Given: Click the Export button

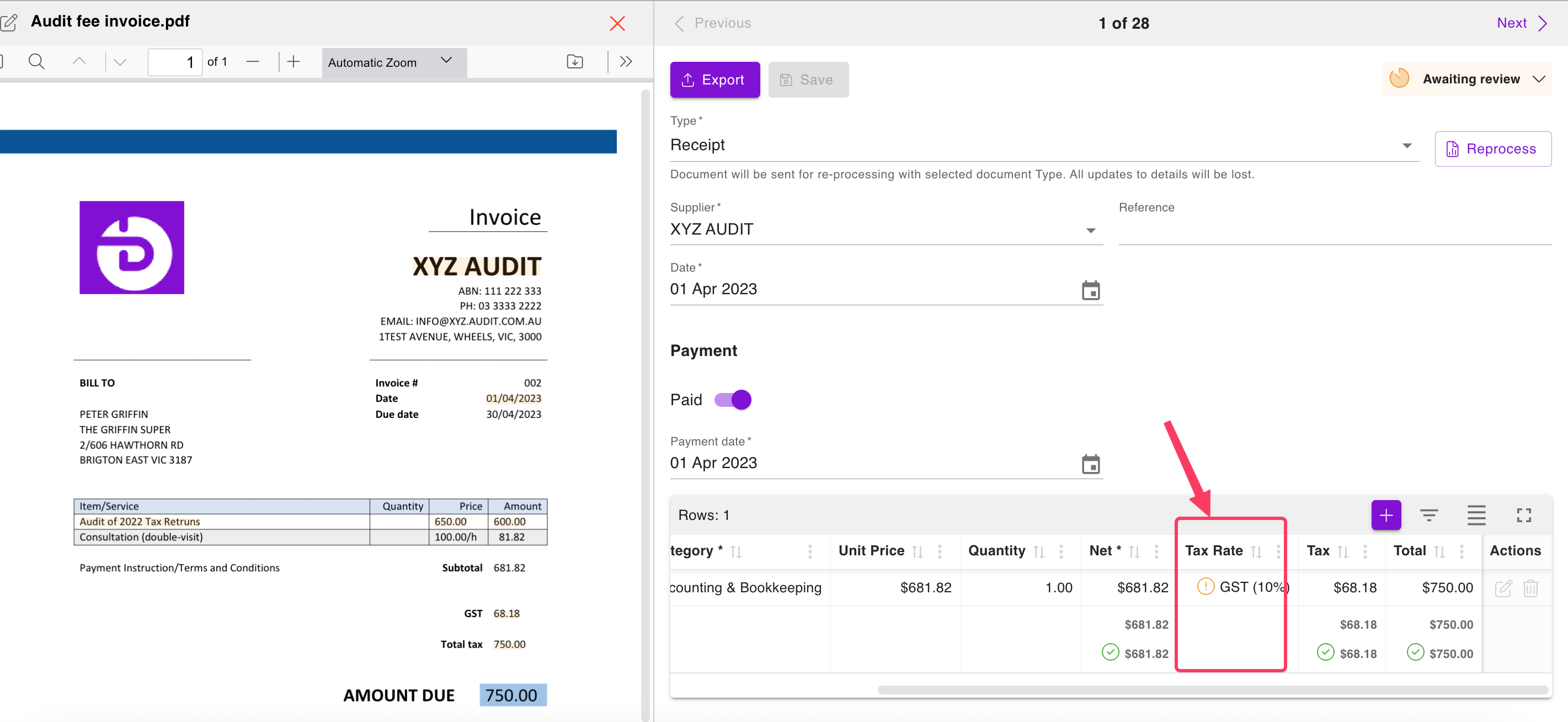Looking at the screenshot, I should 714,79.
